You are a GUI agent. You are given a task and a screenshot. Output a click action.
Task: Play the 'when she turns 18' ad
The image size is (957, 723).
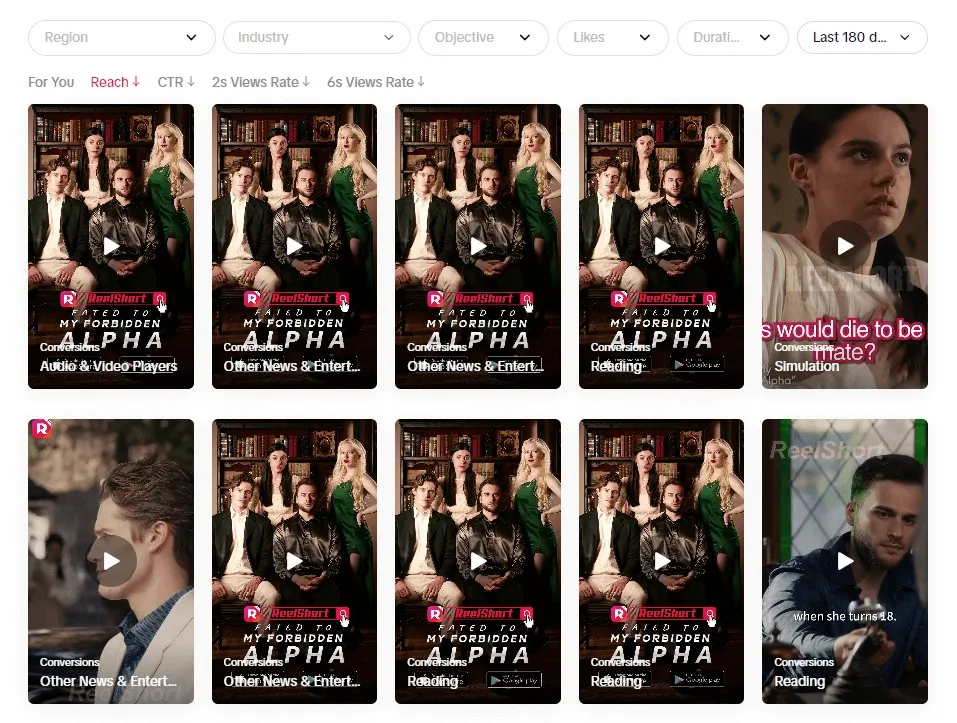pyautogui.click(x=845, y=561)
